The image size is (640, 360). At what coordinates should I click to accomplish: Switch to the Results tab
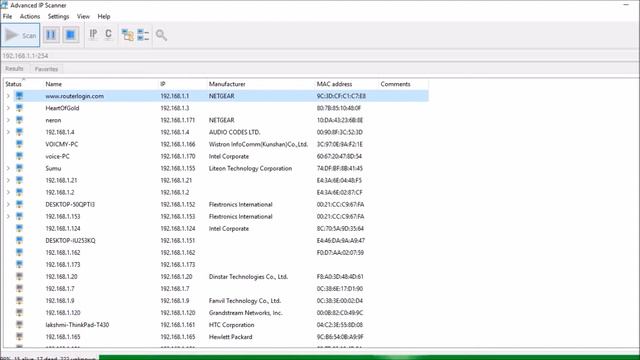click(14, 69)
